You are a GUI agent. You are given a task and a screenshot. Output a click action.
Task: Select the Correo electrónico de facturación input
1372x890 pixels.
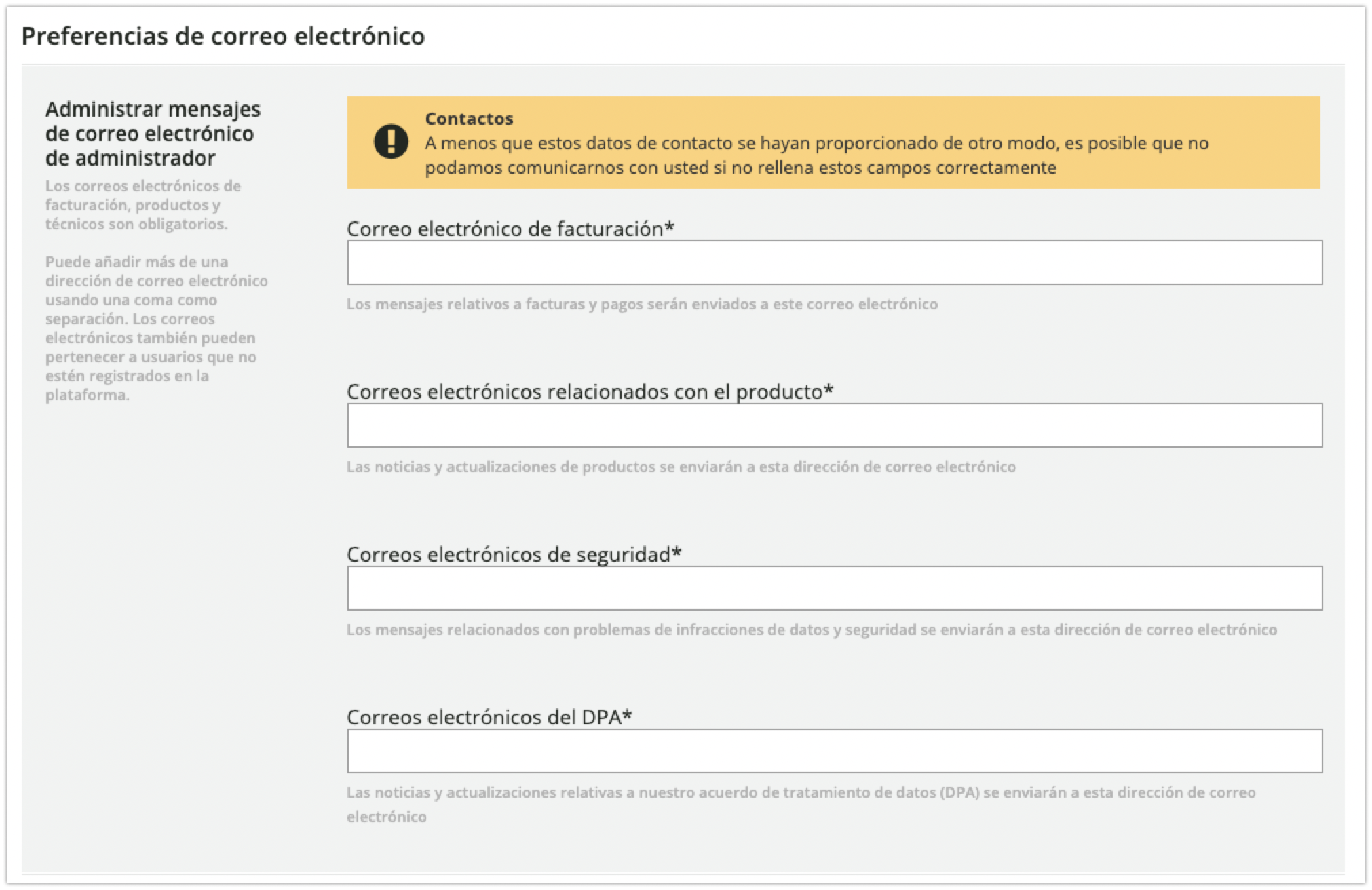tap(835, 264)
